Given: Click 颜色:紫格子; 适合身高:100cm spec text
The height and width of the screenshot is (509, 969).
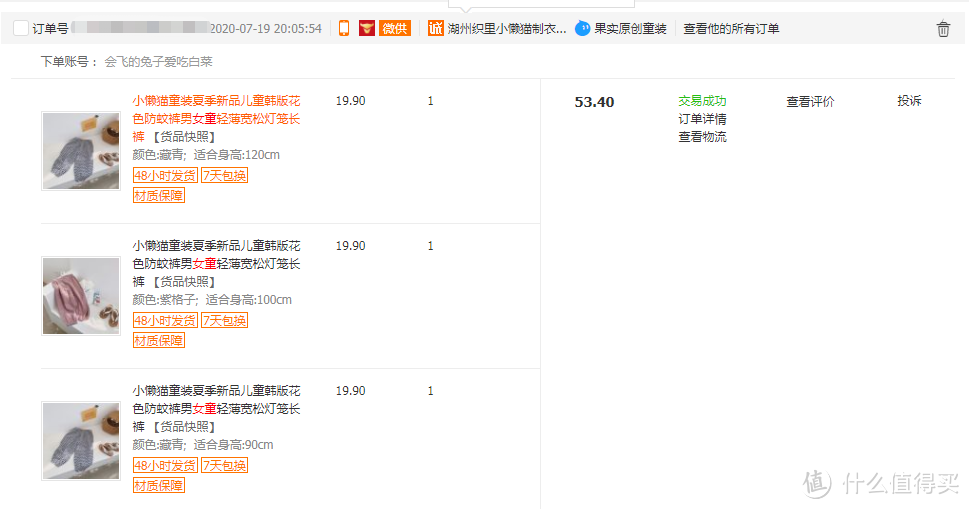Looking at the screenshot, I should tap(212, 300).
